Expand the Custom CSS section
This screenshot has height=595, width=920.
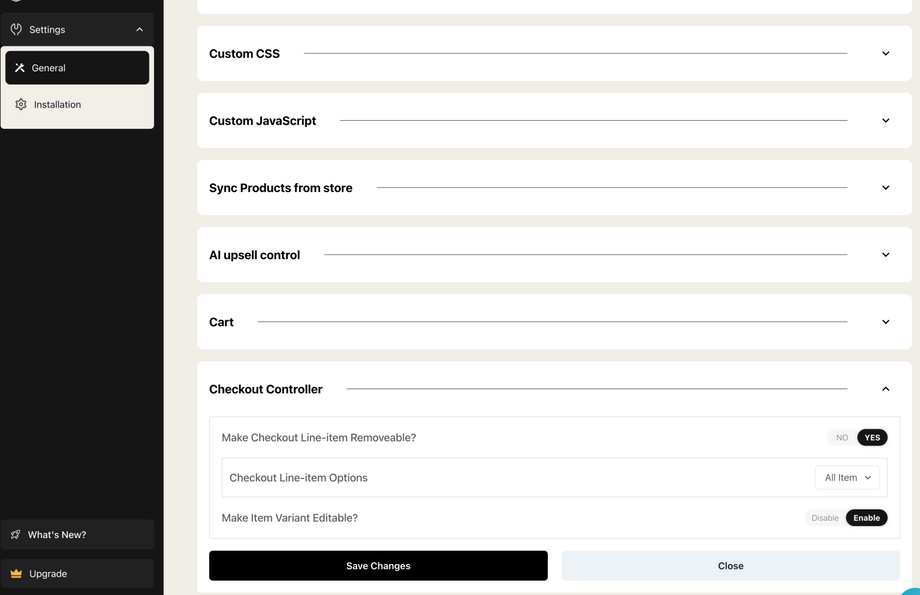885,54
